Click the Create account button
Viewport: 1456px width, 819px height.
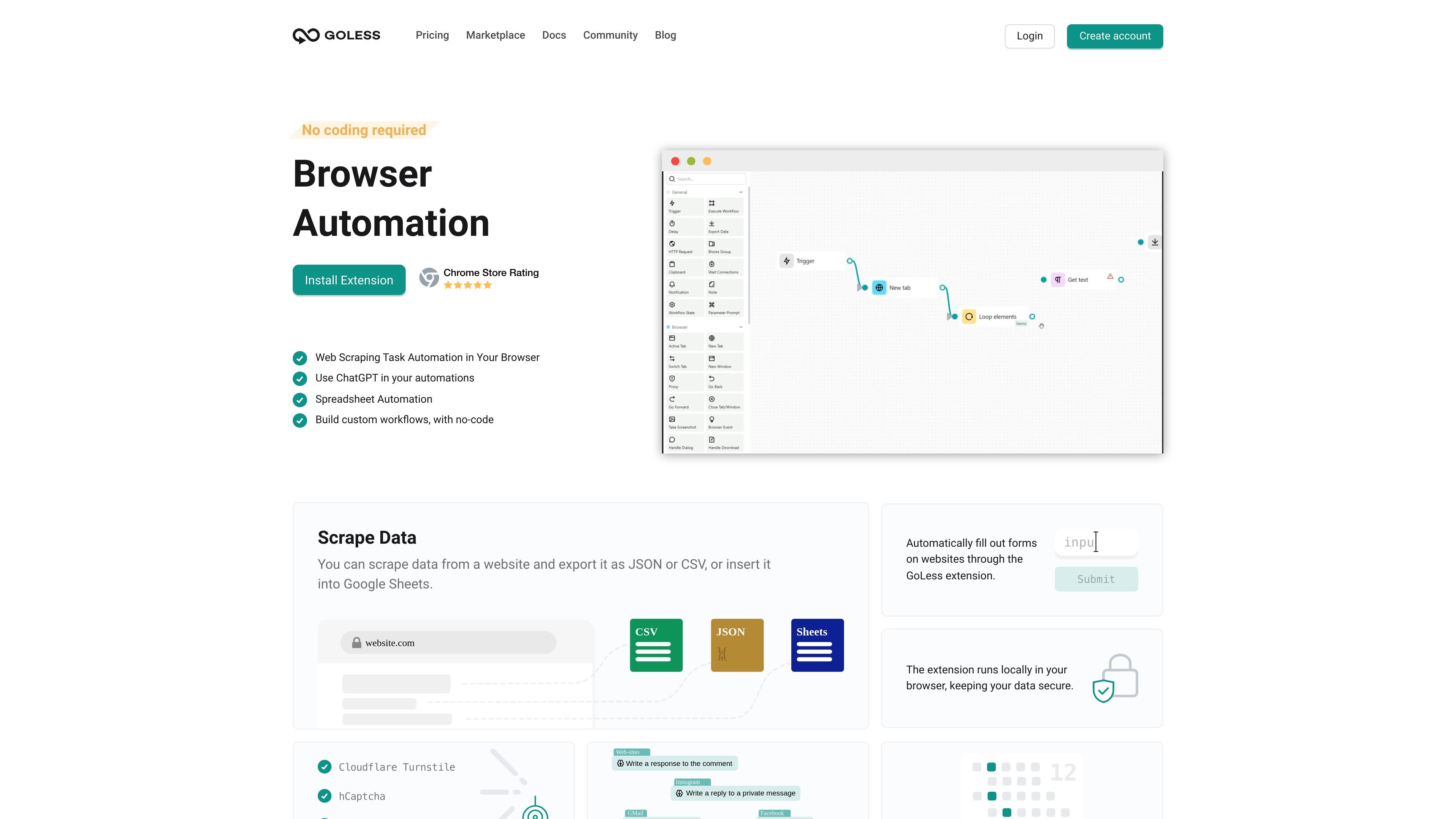point(1115,36)
